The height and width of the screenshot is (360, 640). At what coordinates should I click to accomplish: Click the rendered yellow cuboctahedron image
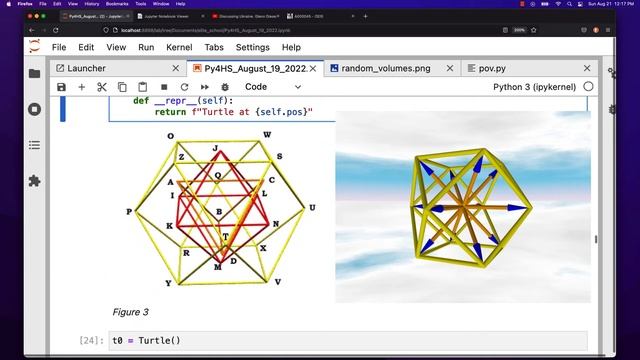click(x=463, y=207)
